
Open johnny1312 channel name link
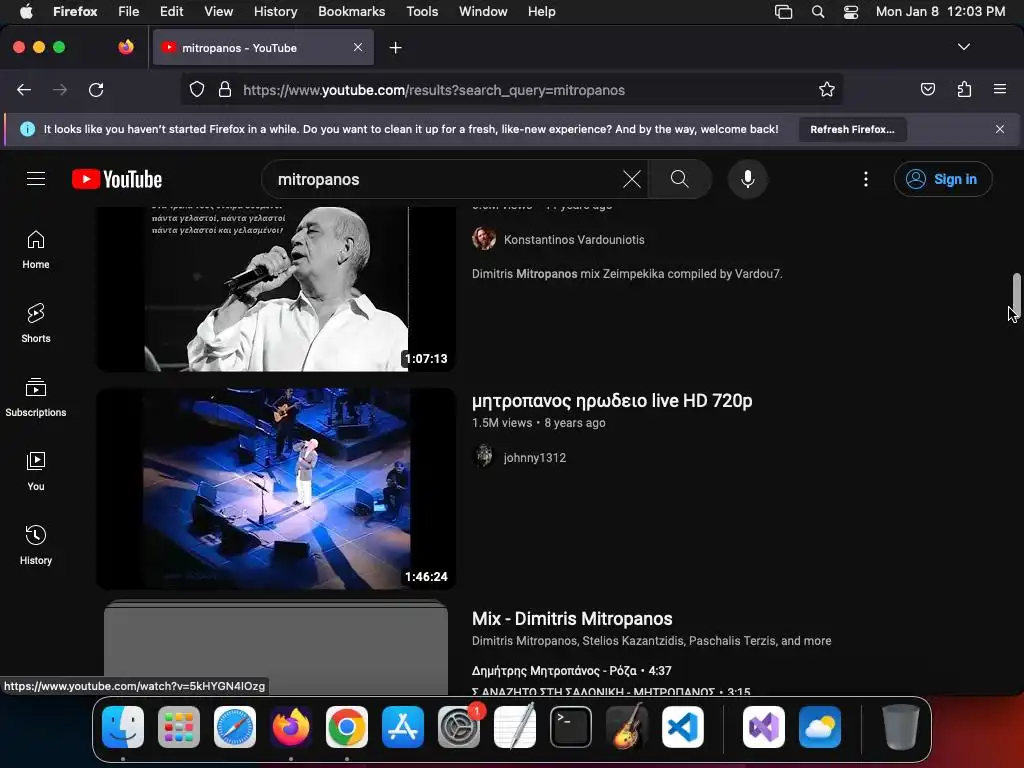535,458
